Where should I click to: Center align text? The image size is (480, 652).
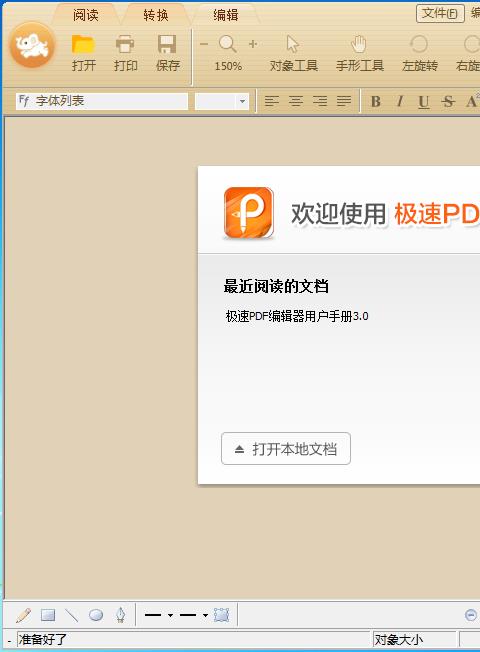click(x=296, y=101)
